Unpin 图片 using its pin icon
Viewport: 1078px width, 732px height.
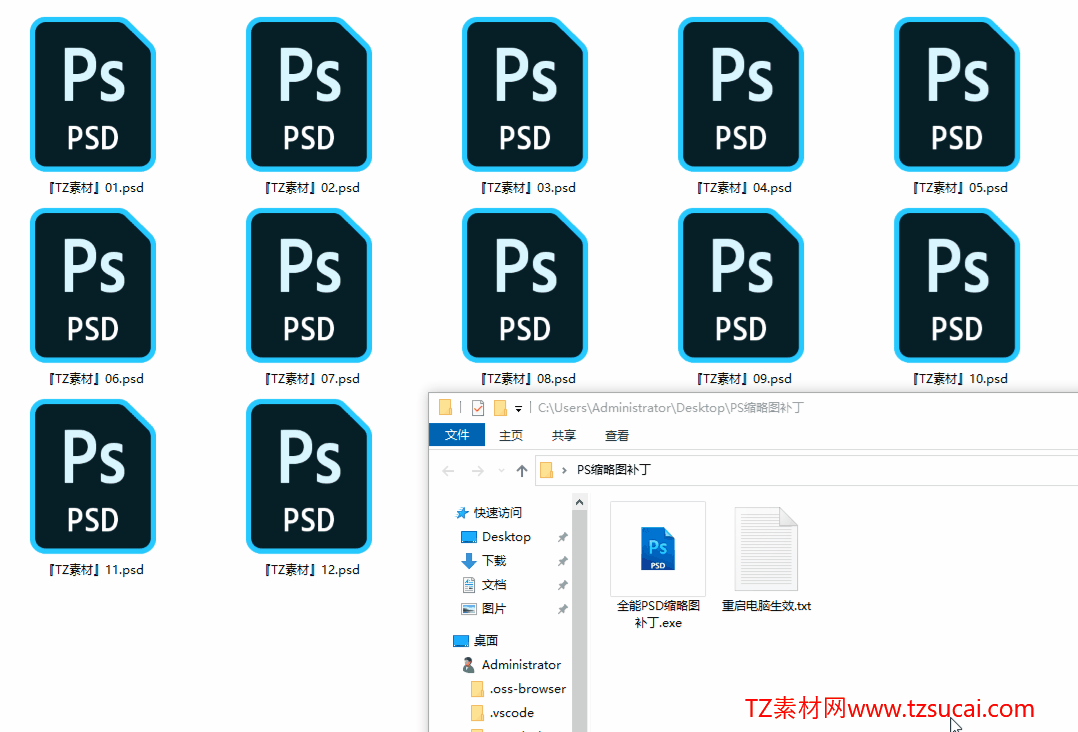pyautogui.click(x=562, y=609)
